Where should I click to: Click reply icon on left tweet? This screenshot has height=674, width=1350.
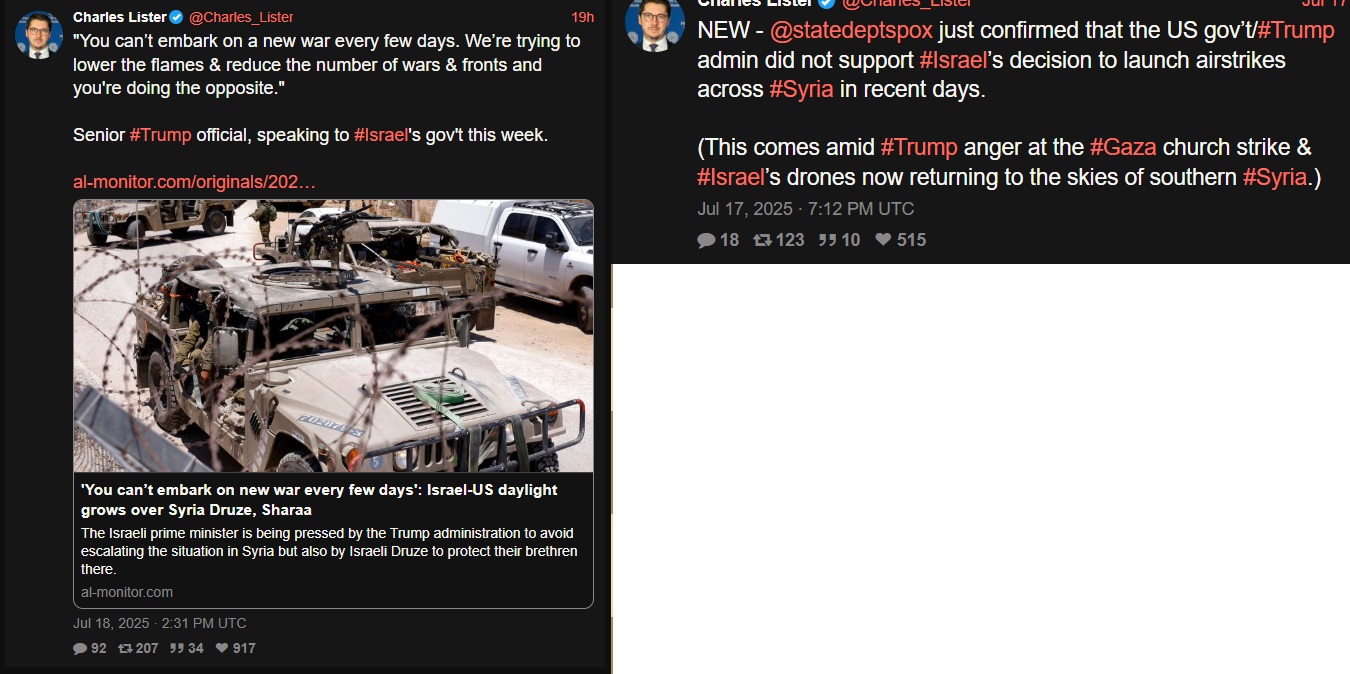(x=80, y=648)
